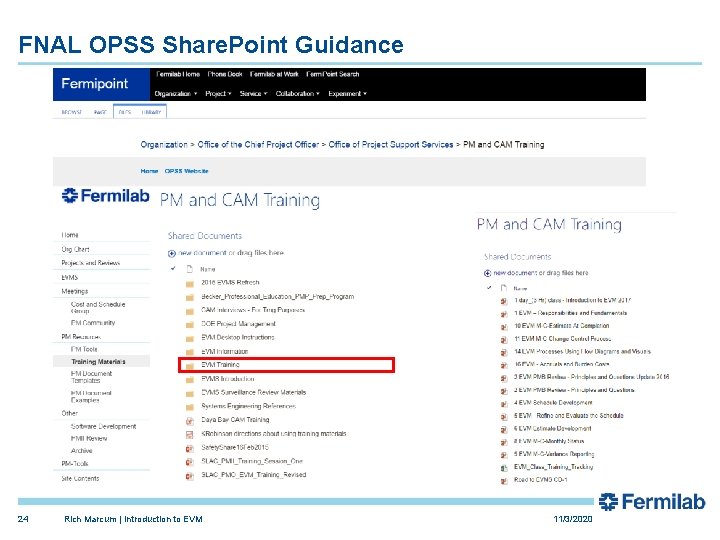Click file icon for SLAC_PMO_EVM_Training_Revised
720x540 pixels.
coord(190,476)
